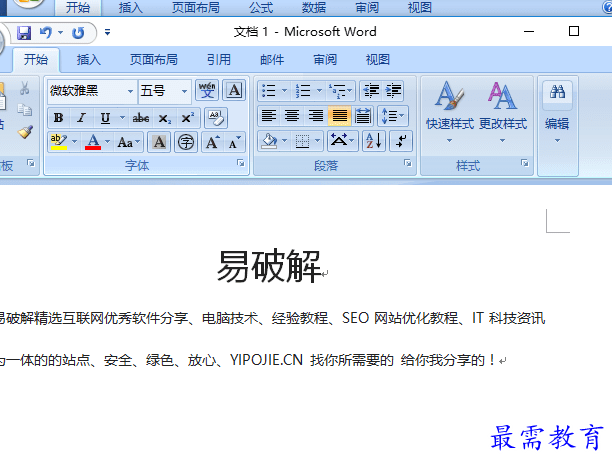Open the 数据 tab in the background window
This screenshot has height=469, width=612.
point(314,7)
